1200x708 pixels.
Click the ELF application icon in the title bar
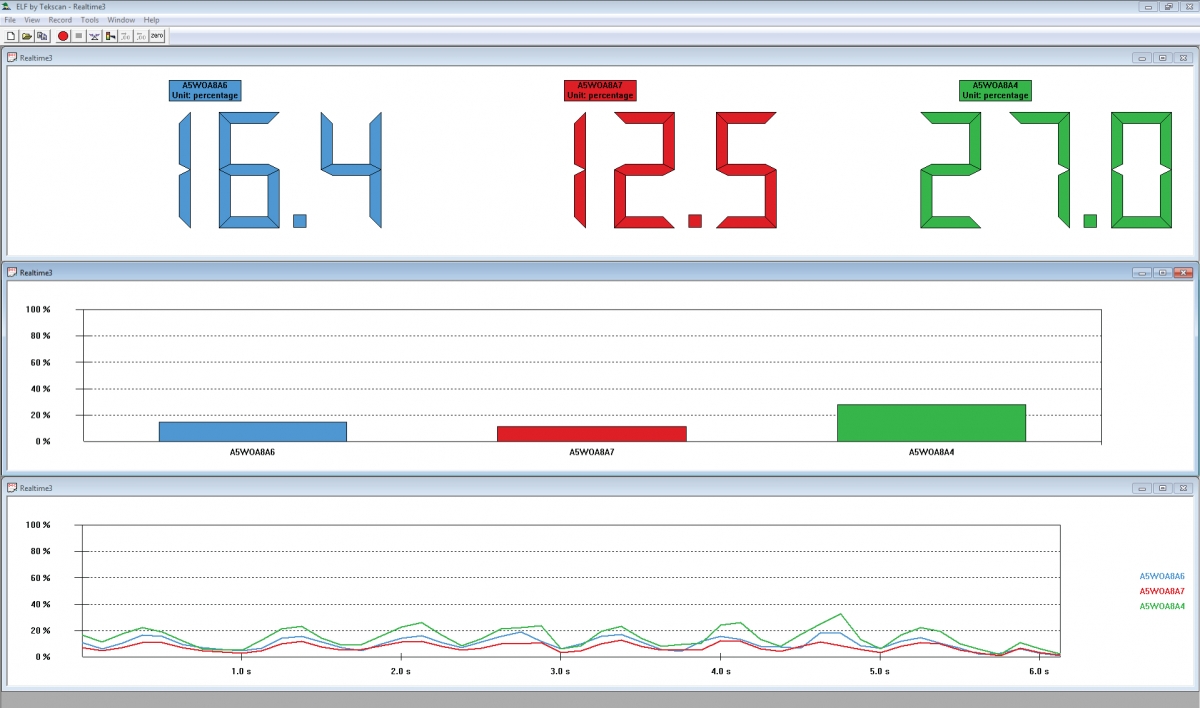tap(8, 5)
